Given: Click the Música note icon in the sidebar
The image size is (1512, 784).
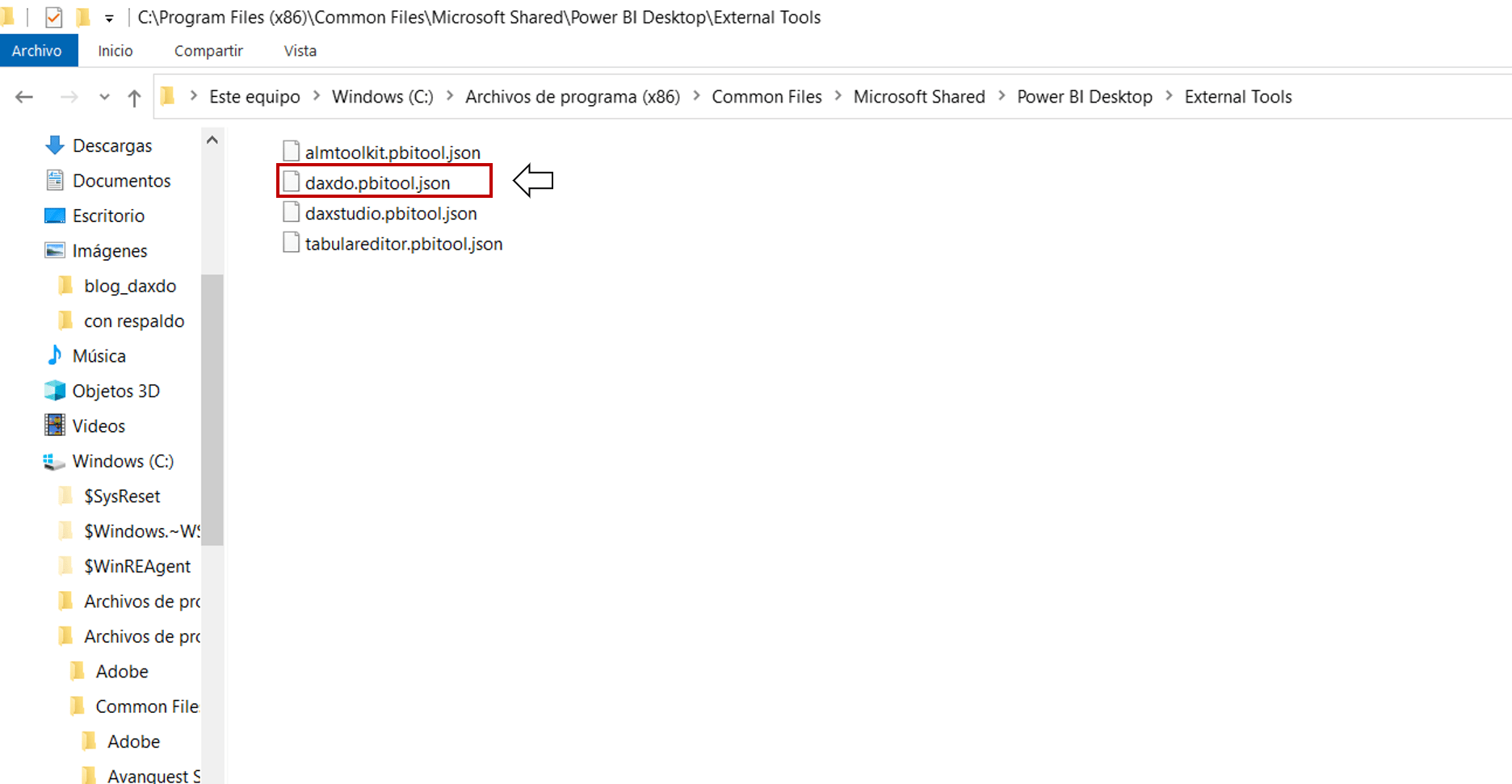Looking at the screenshot, I should pyautogui.click(x=53, y=355).
